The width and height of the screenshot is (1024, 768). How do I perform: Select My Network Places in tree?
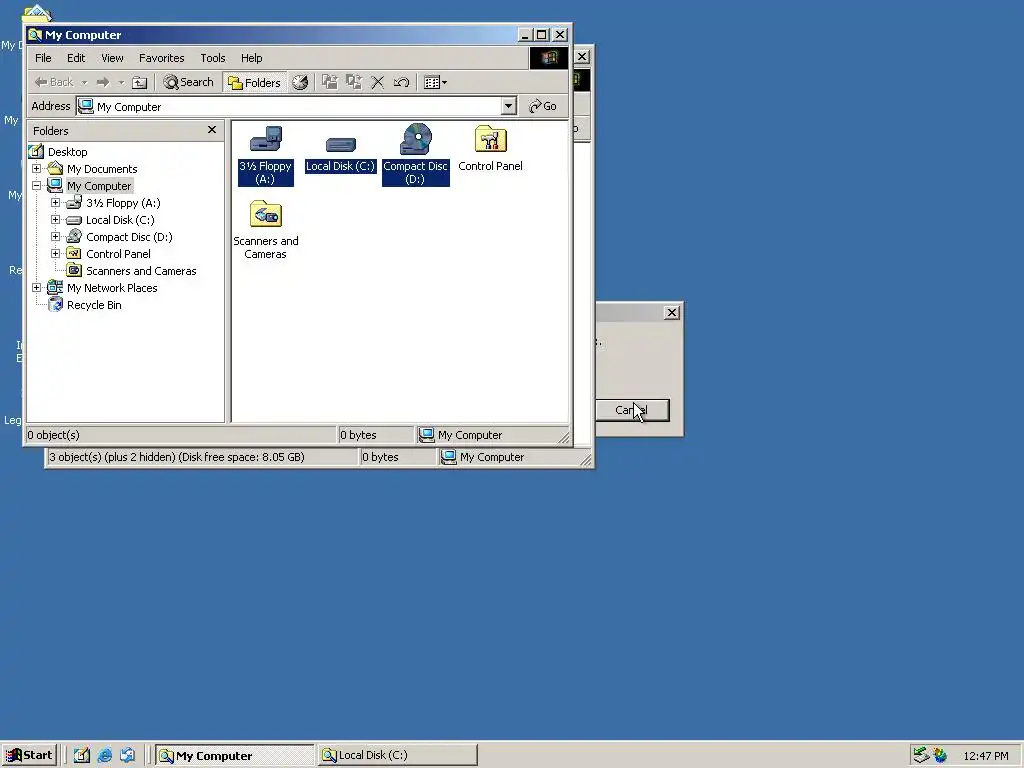pyautogui.click(x=112, y=288)
